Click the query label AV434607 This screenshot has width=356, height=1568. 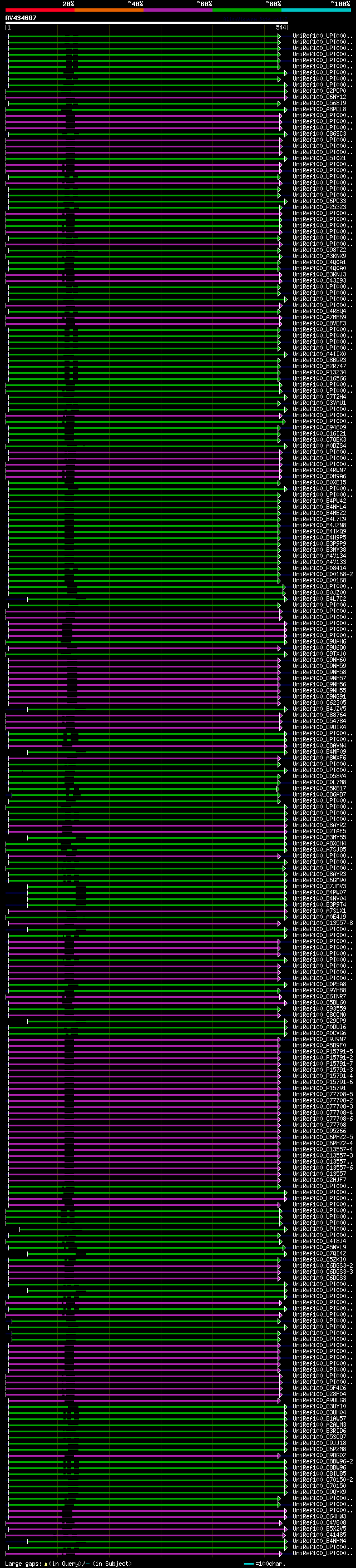tap(21, 18)
